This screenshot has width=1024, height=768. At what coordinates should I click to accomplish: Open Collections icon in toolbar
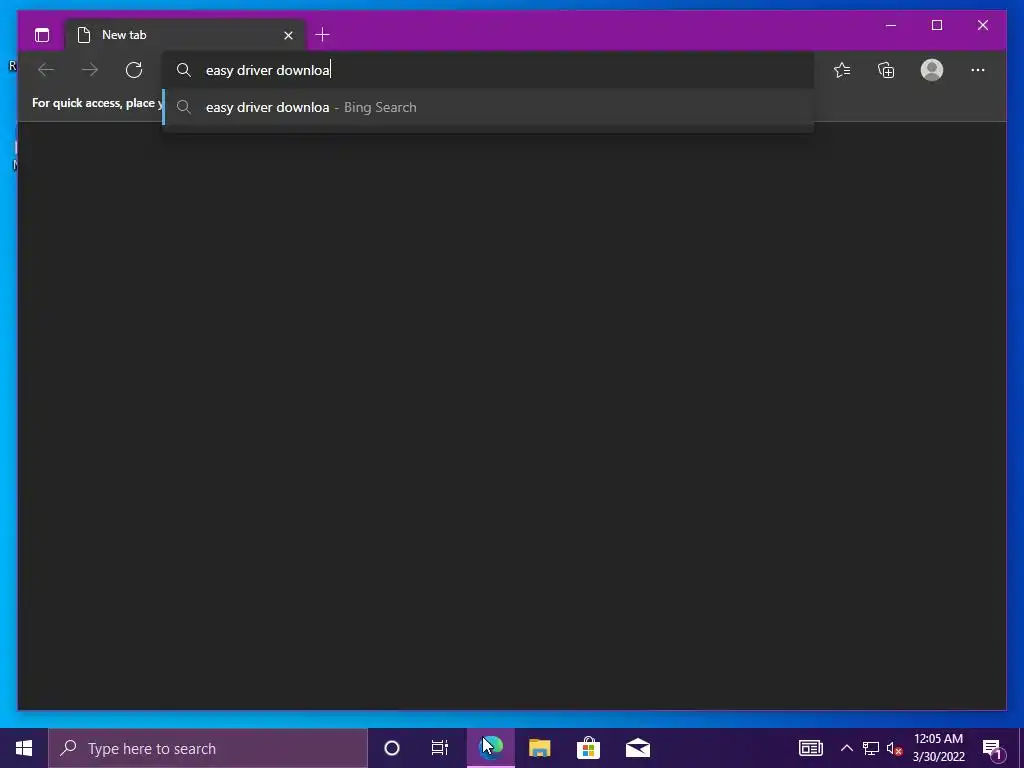click(x=886, y=70)
